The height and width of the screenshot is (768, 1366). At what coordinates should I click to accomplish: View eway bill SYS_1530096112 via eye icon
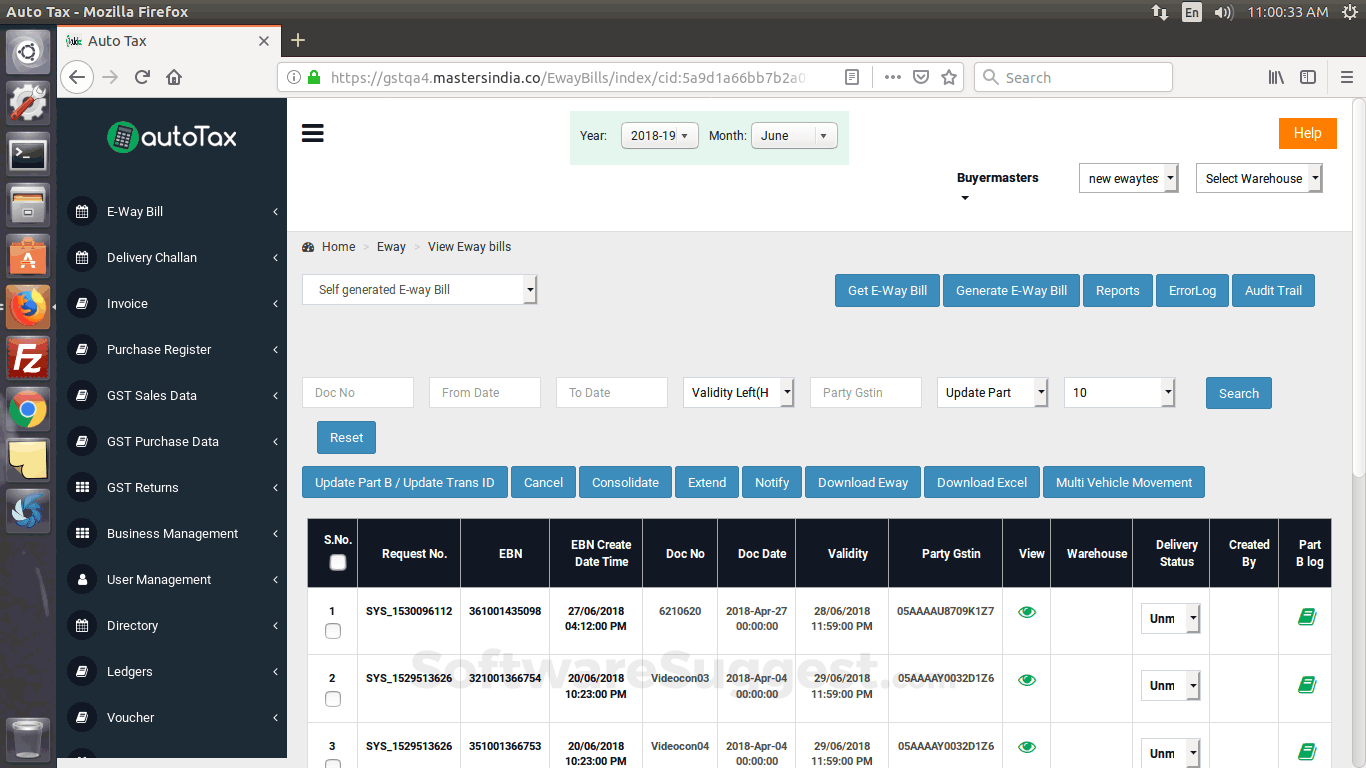tap(1027, 612)
